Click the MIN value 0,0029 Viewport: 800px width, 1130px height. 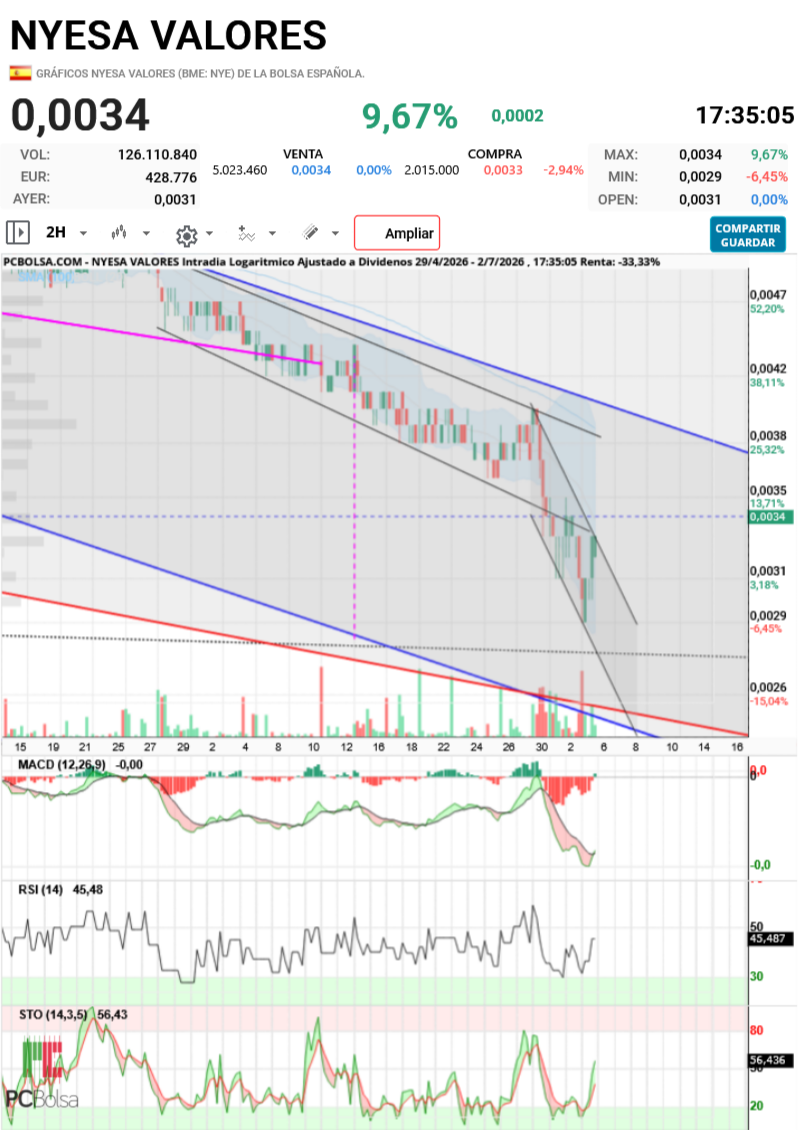[x=700, y=177]
